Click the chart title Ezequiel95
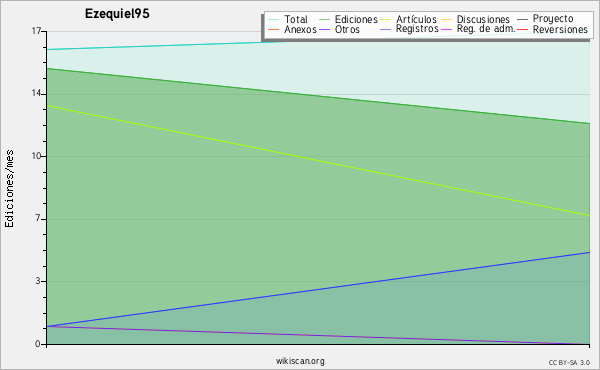The width and height of the screenshot is (600, 370). 117,13
